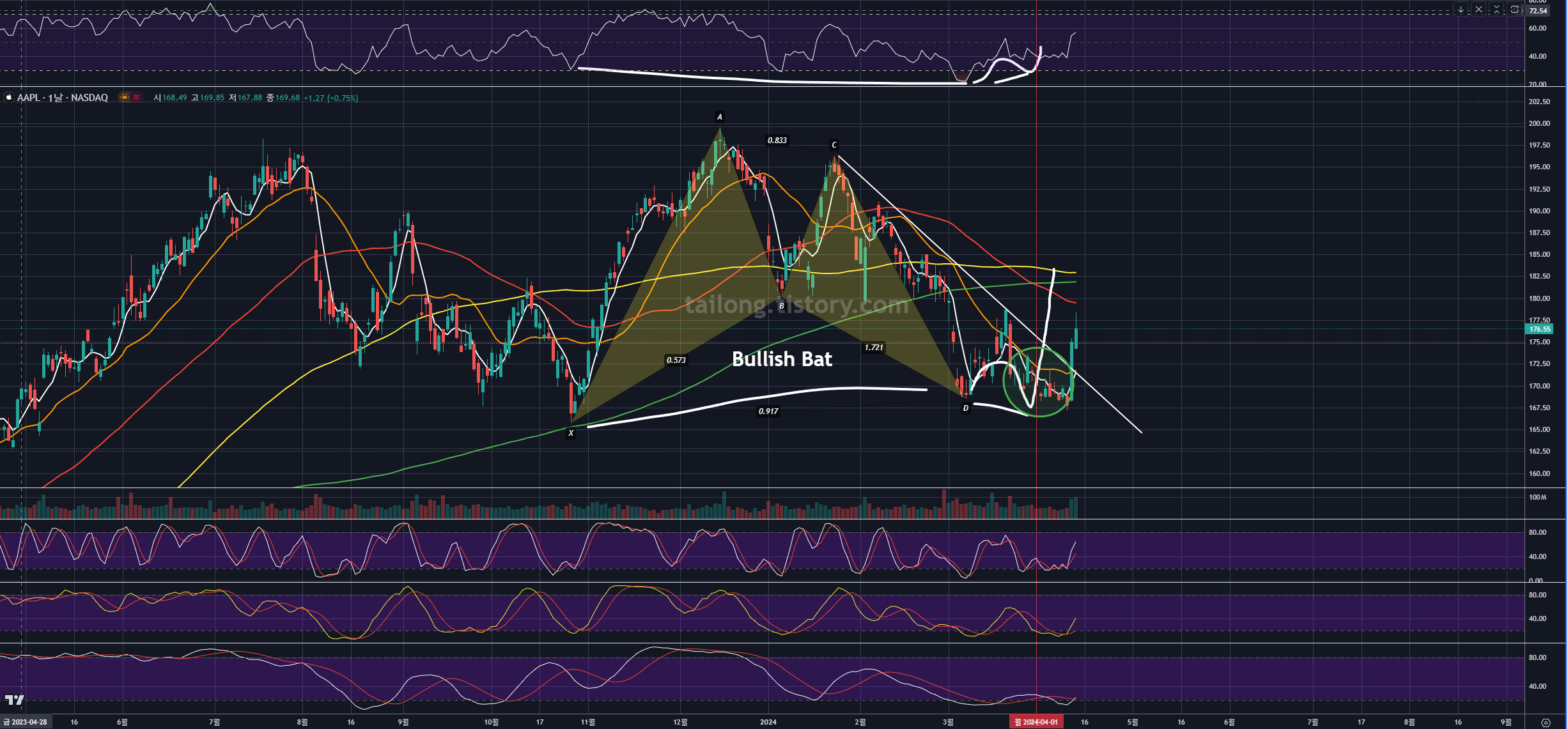Collapse the top RSI indicator pane
The width and height of the screenshot is (1568, 729).
pyautogui.click(x=1496, y=10)
